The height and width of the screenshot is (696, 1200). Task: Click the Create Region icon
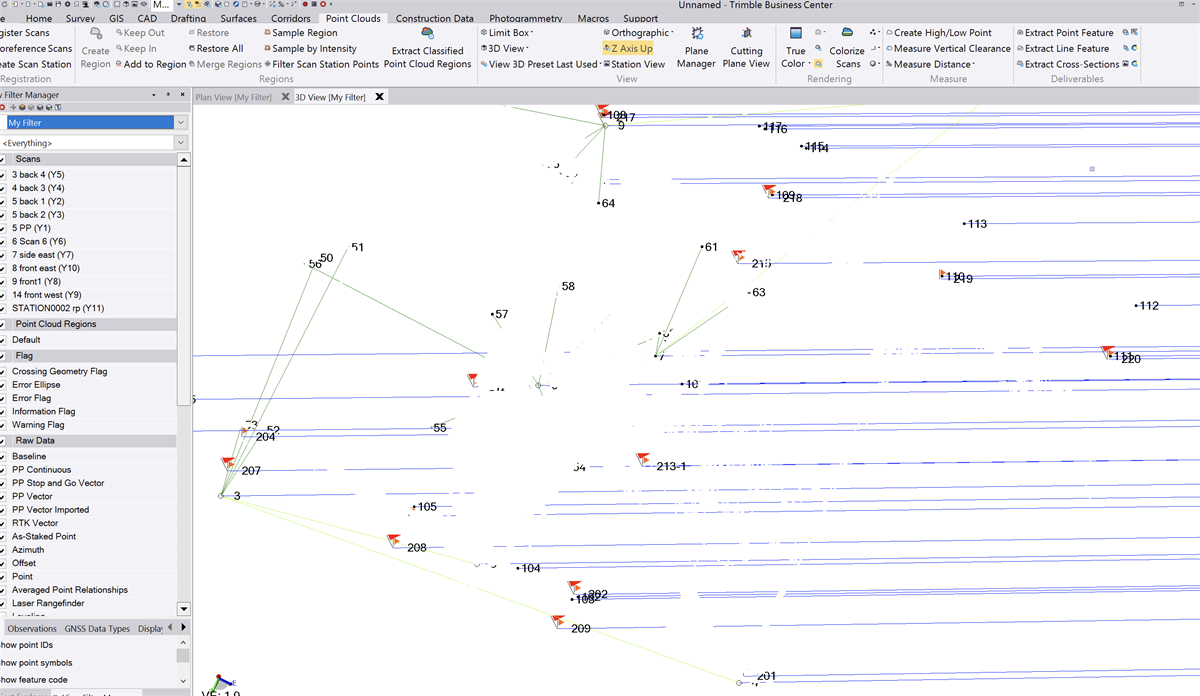point(96,38)
